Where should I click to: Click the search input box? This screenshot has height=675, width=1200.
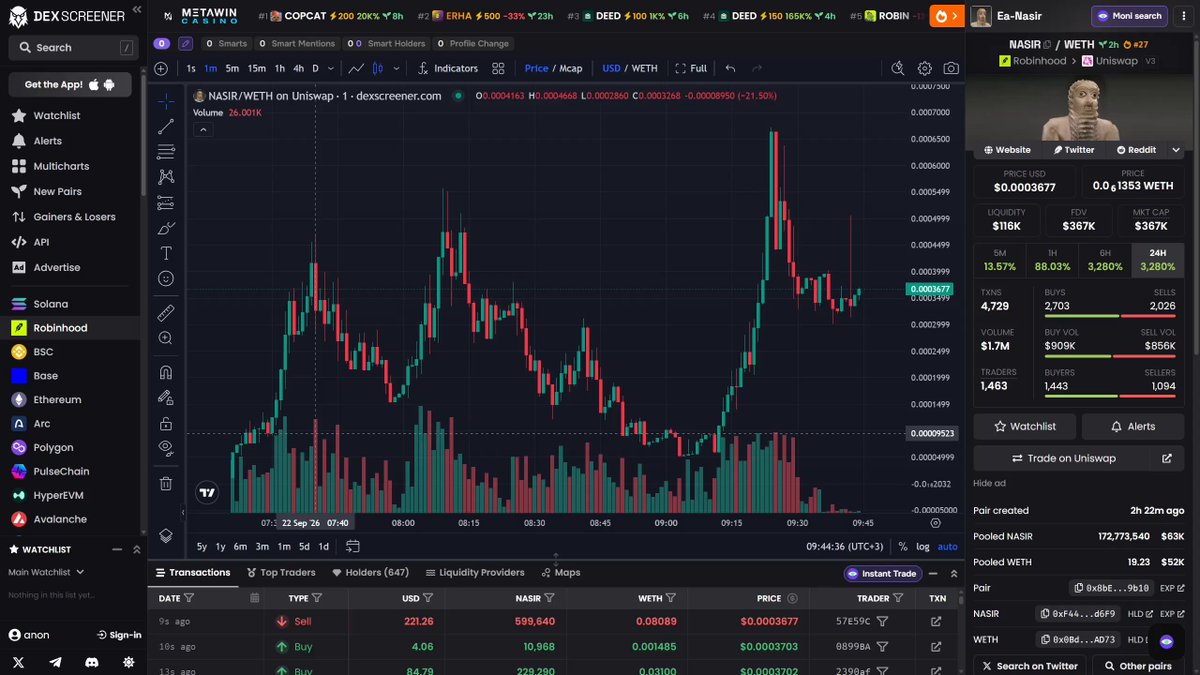[72, 47]
